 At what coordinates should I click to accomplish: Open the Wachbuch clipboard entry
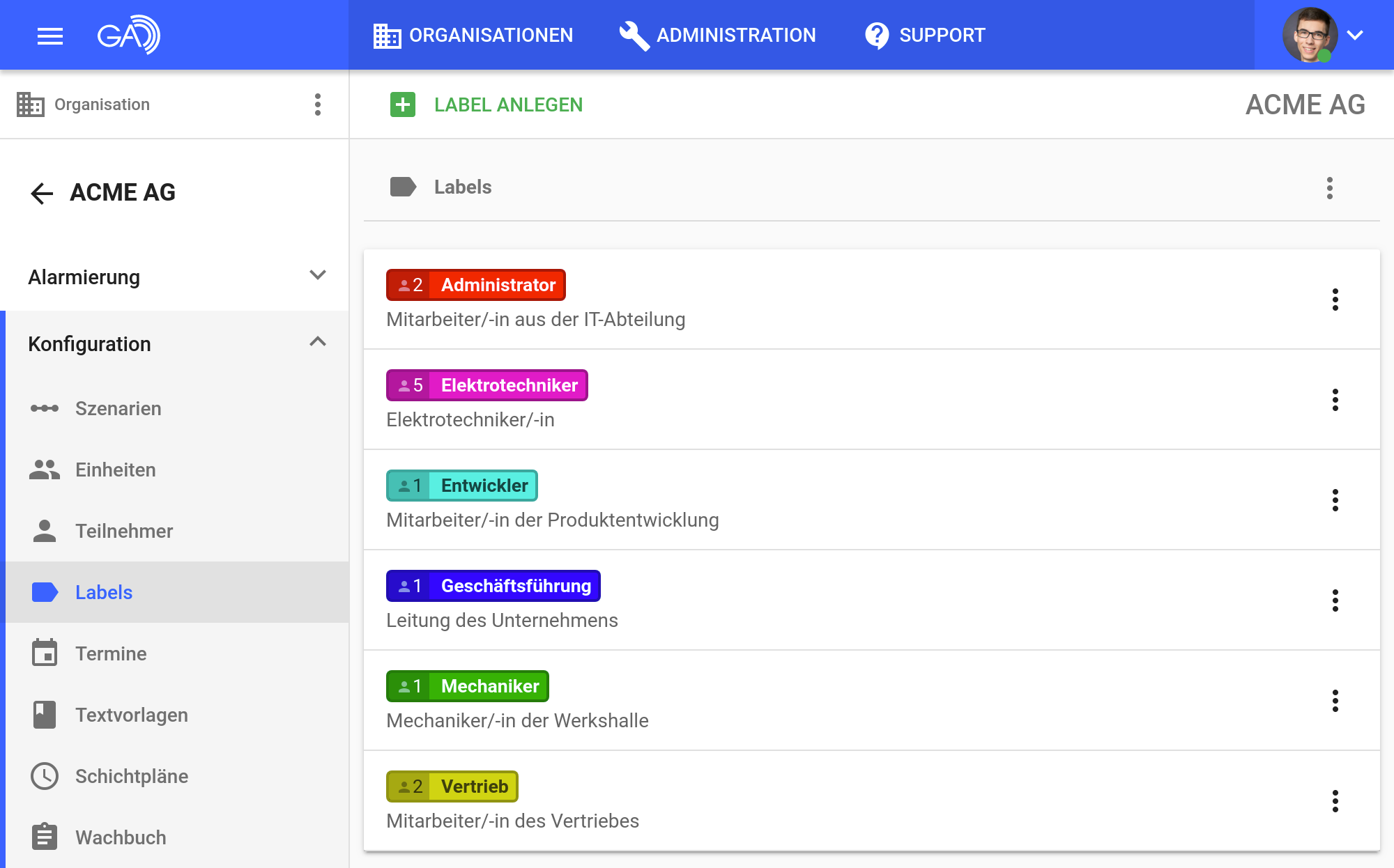[45, 837]
